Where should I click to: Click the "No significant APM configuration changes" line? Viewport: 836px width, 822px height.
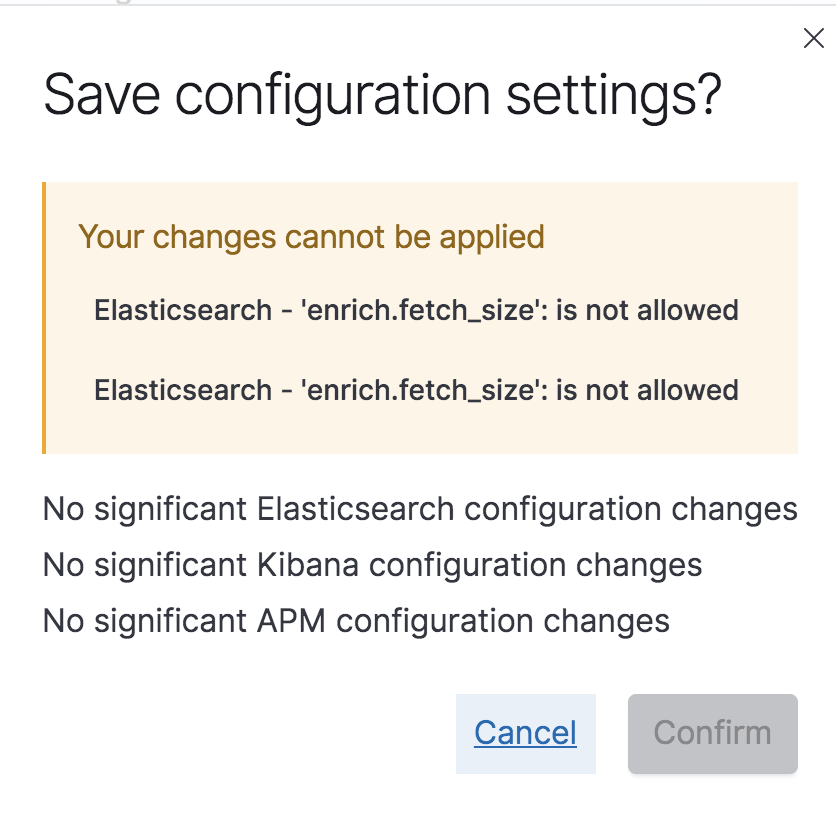pyautogui.click(x=356, y=620)
